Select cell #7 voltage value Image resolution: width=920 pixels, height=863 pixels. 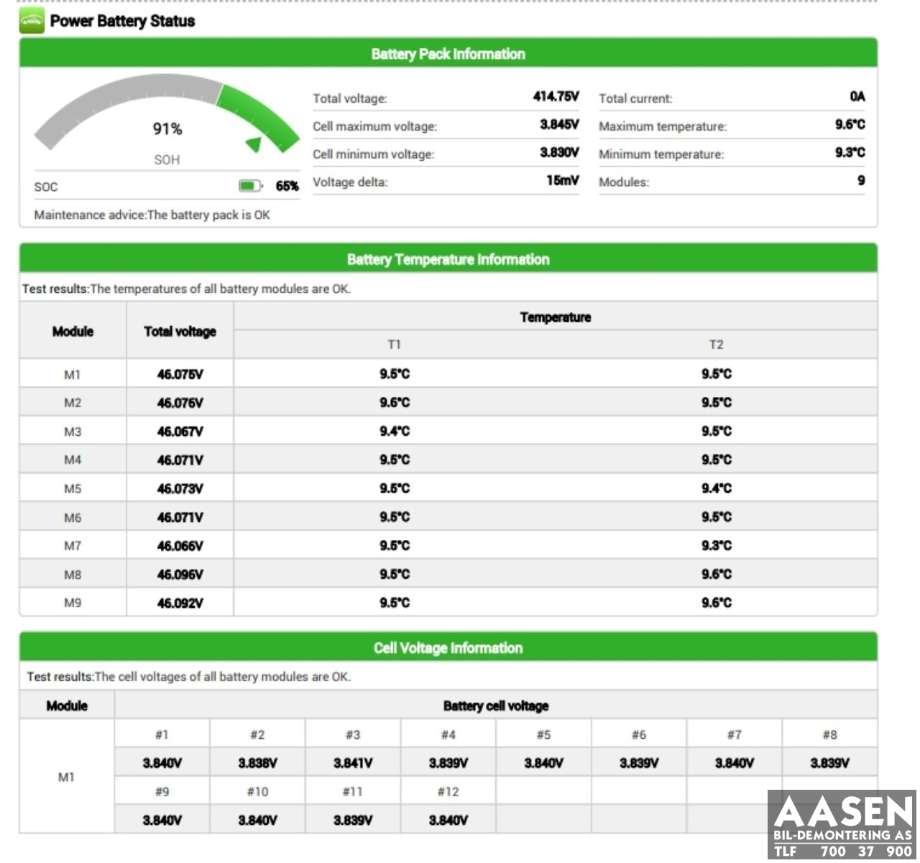click(x=734, y=763)
